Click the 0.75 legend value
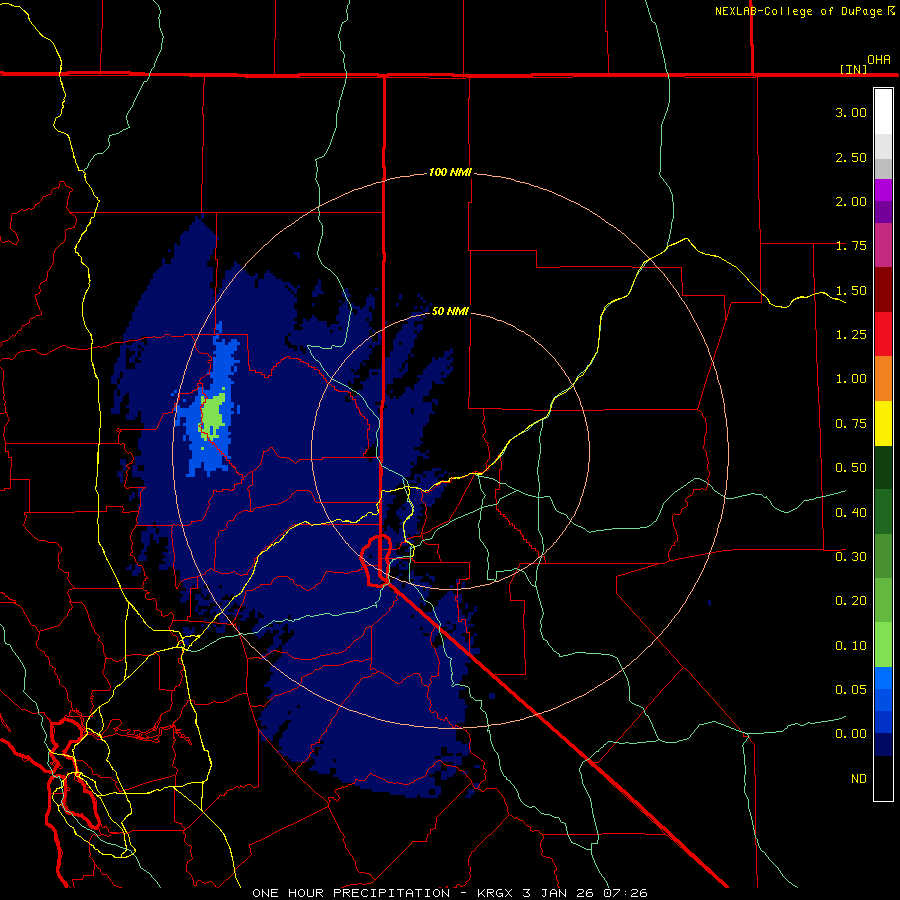Screen dimensions: 900x900 point(851,424)
